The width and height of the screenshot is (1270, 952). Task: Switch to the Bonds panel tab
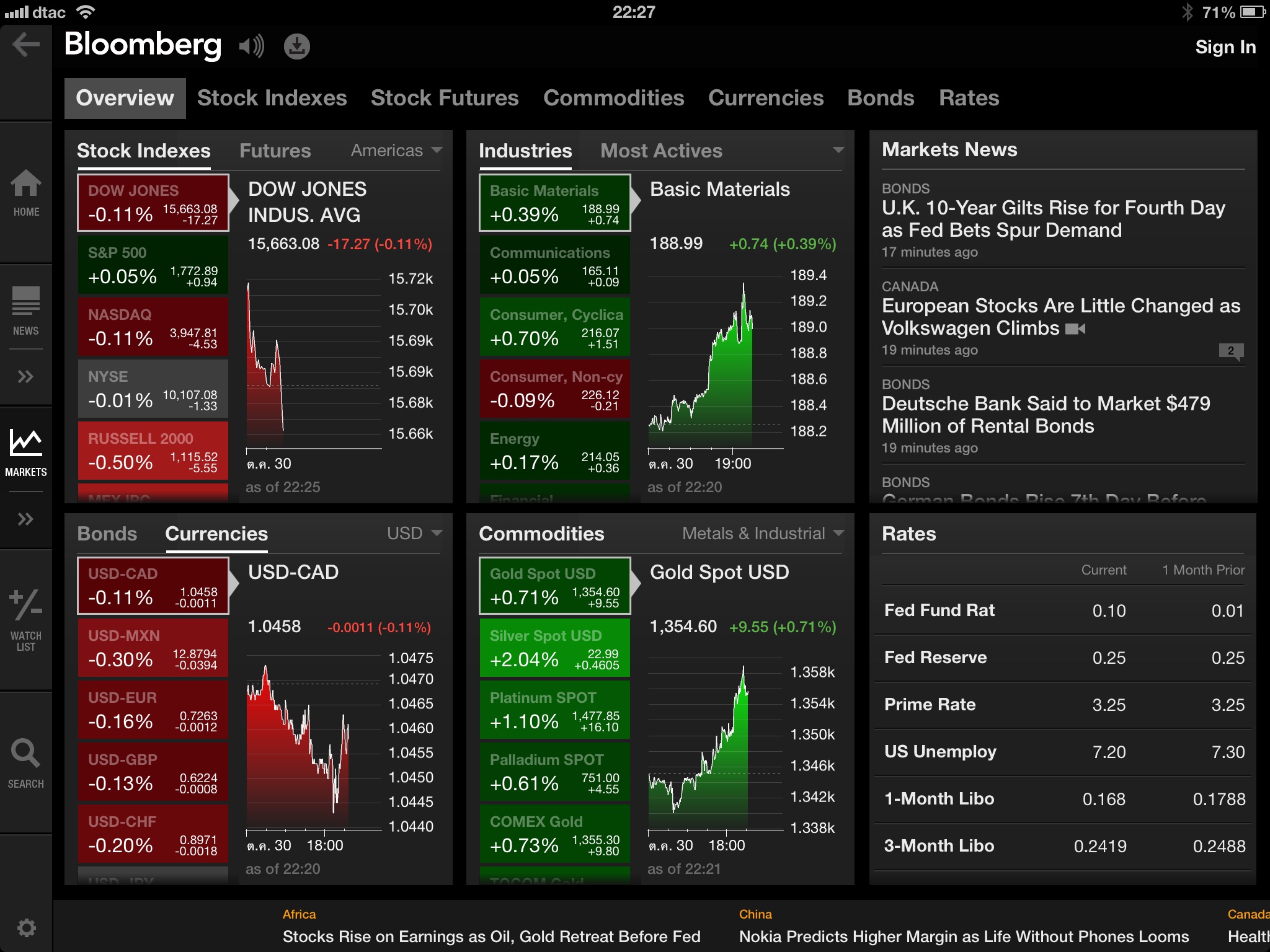(107, 534)
